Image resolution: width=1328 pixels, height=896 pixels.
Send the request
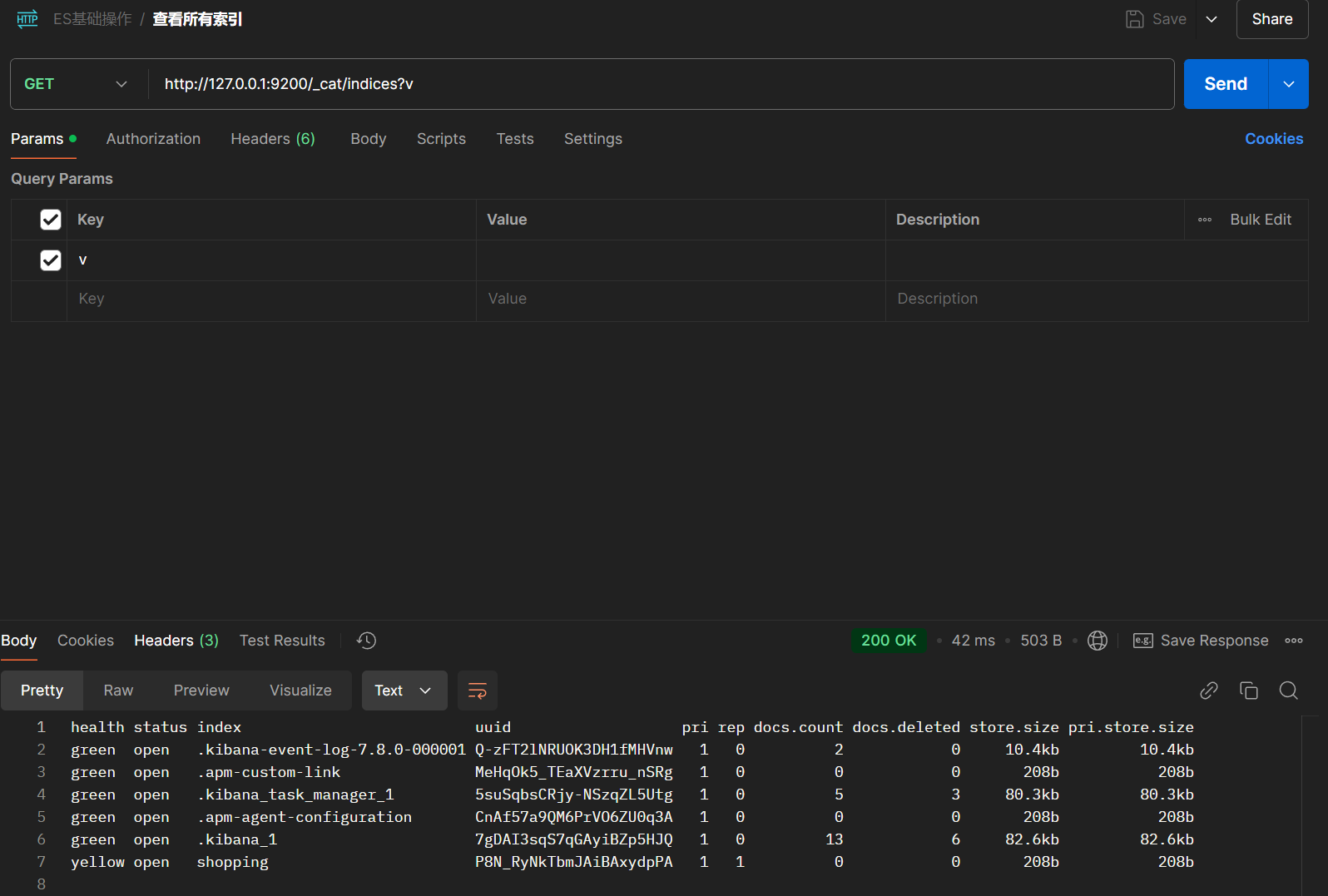click(1225, 84)
